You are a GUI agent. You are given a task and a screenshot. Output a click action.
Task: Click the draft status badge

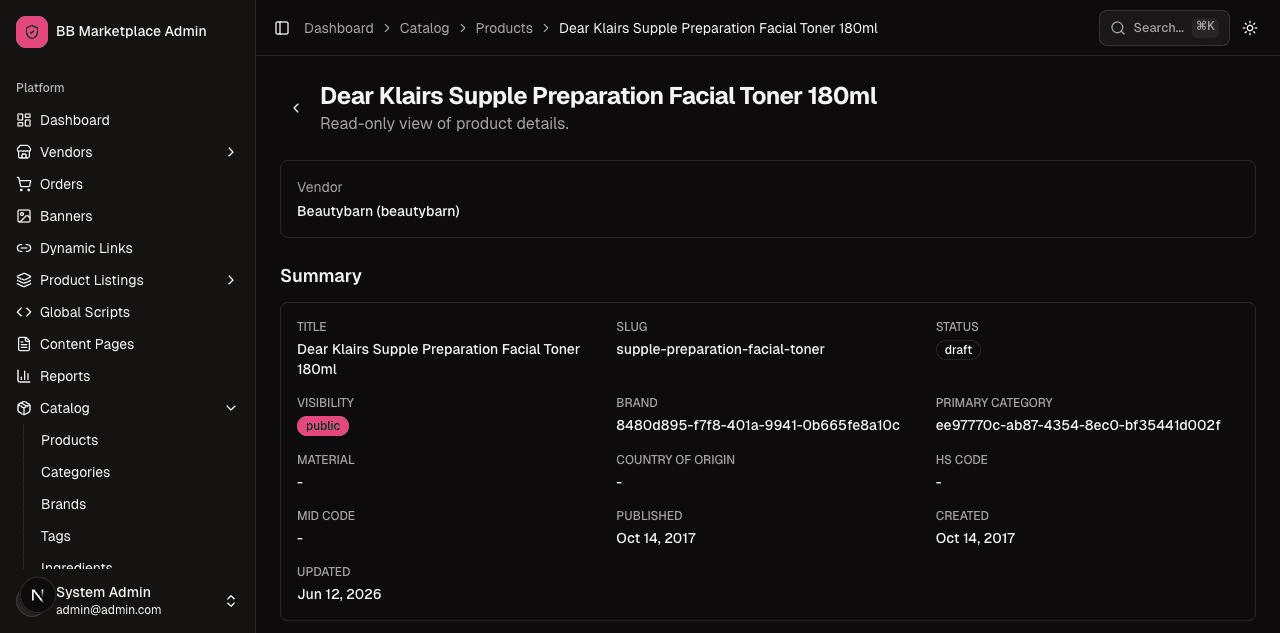click(958, 350)
